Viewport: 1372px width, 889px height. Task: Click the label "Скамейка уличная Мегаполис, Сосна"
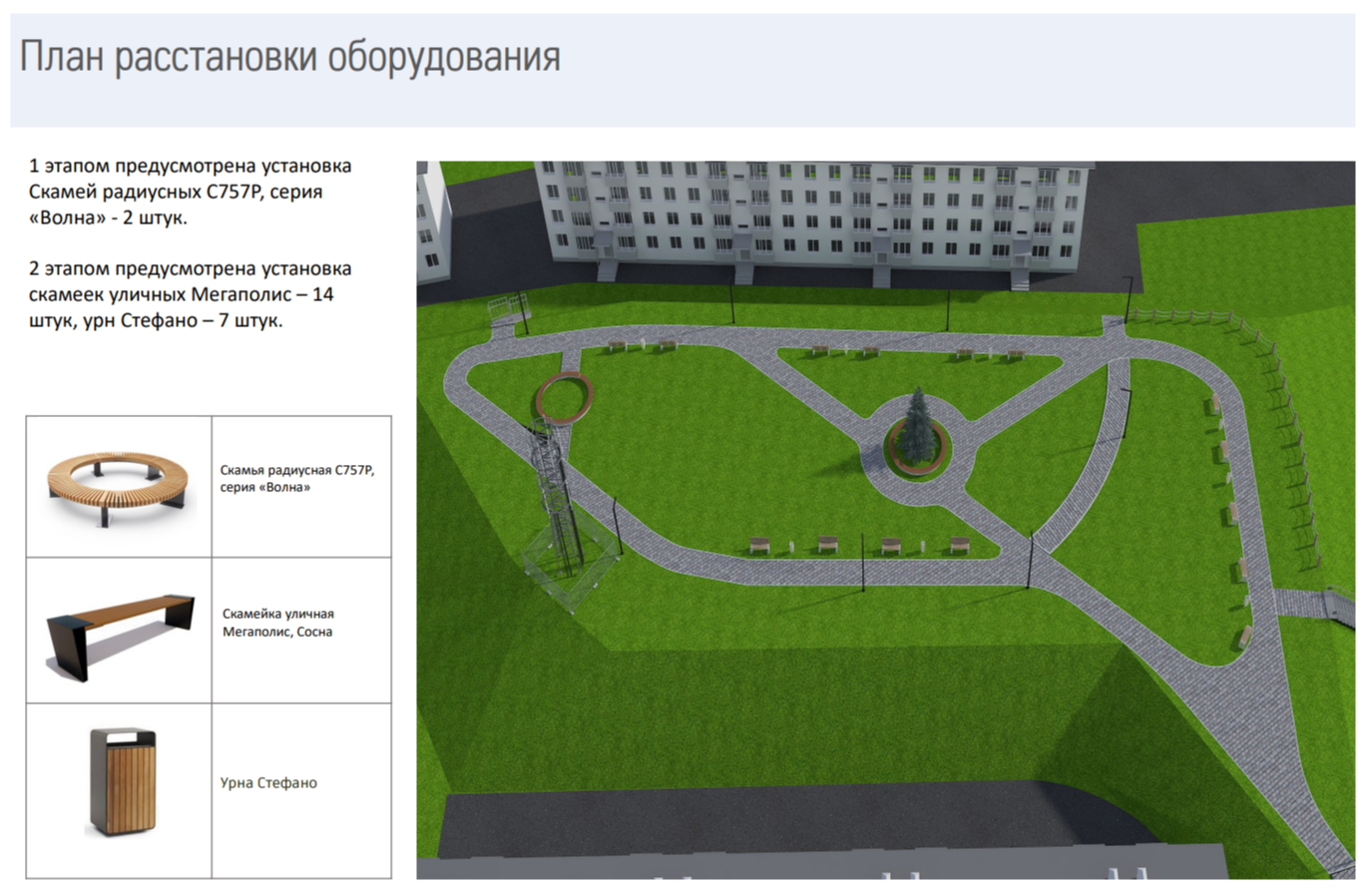click(x=277, y=623)
